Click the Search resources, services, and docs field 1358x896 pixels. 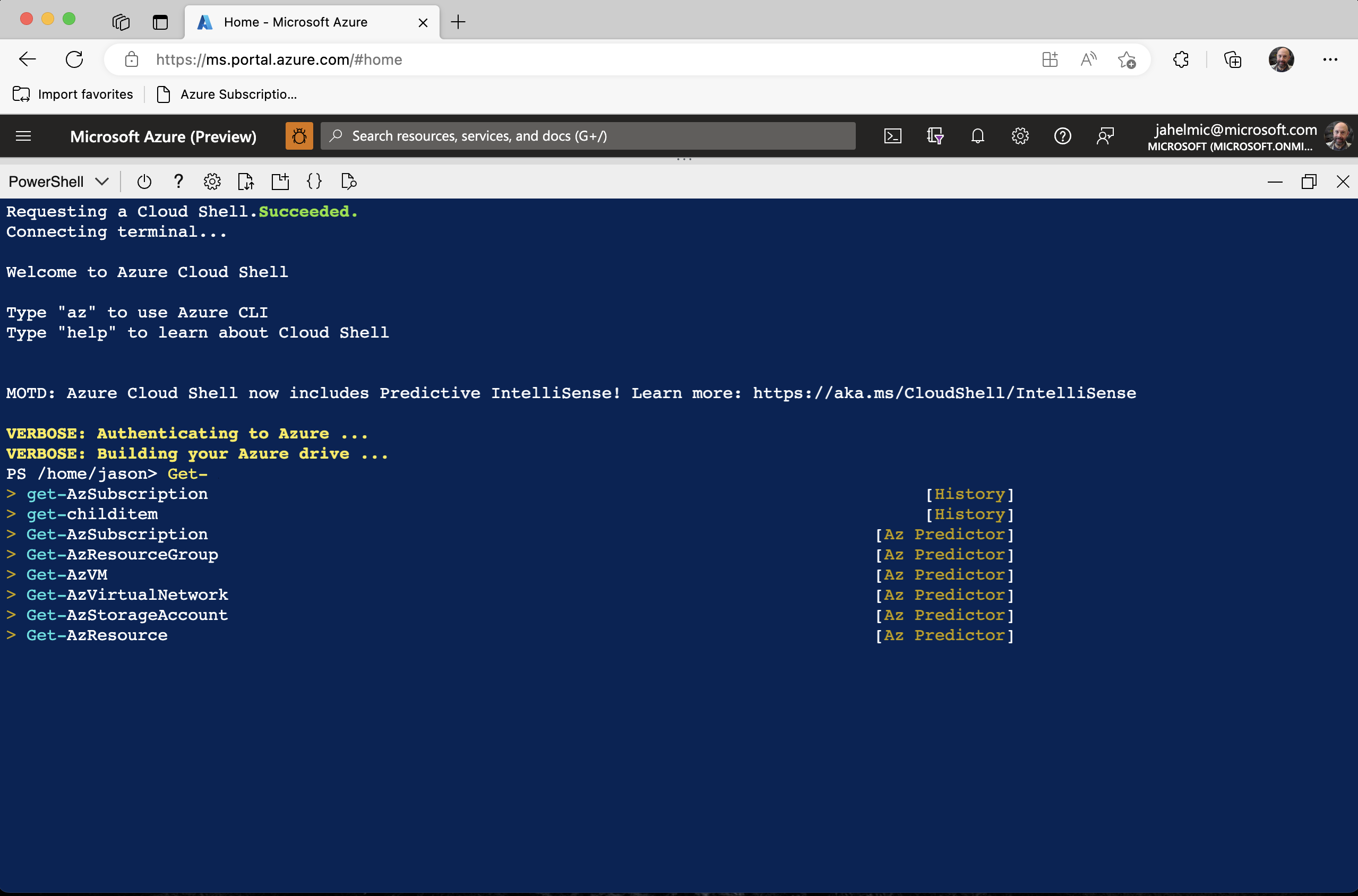[588, 135]
